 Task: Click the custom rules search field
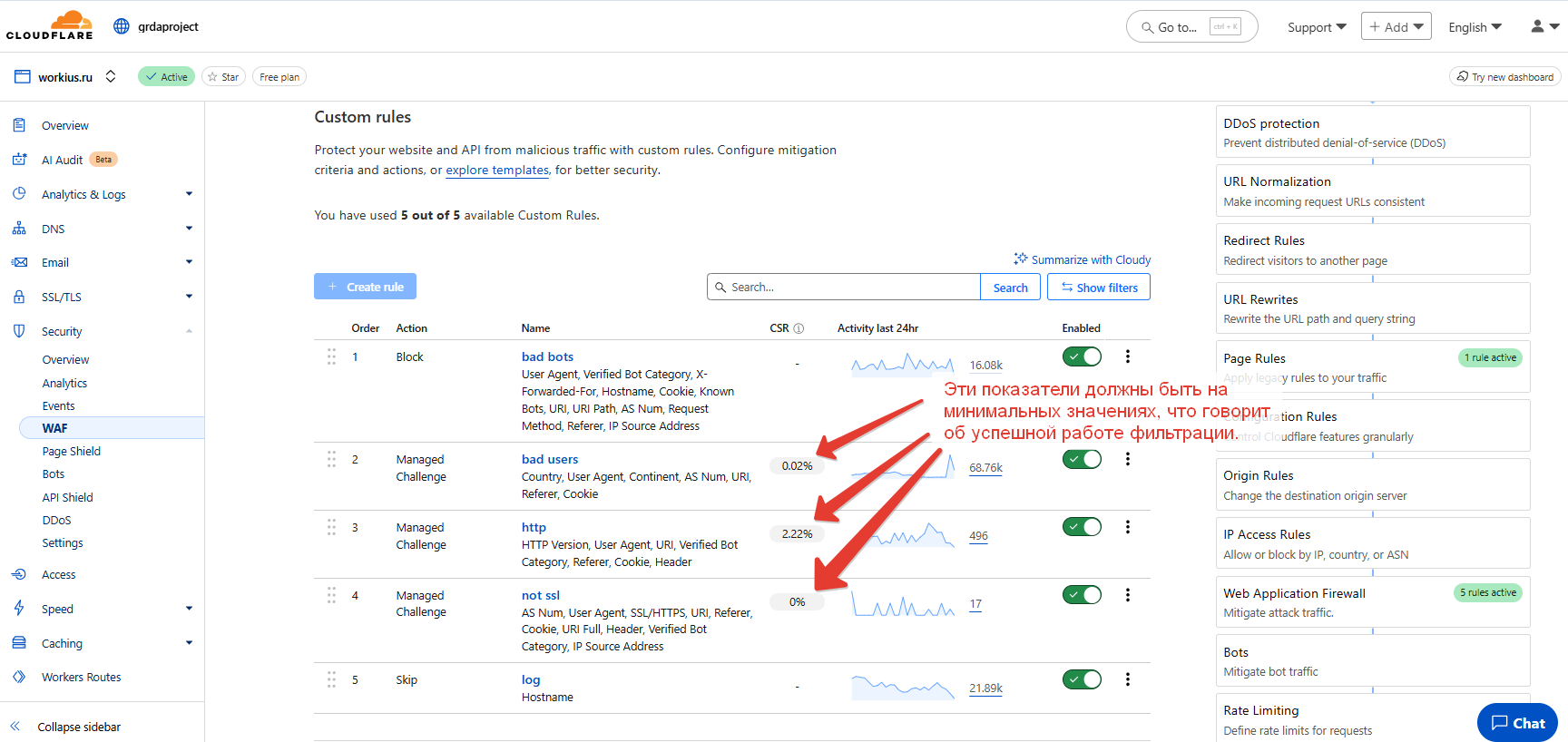(844, 287)
